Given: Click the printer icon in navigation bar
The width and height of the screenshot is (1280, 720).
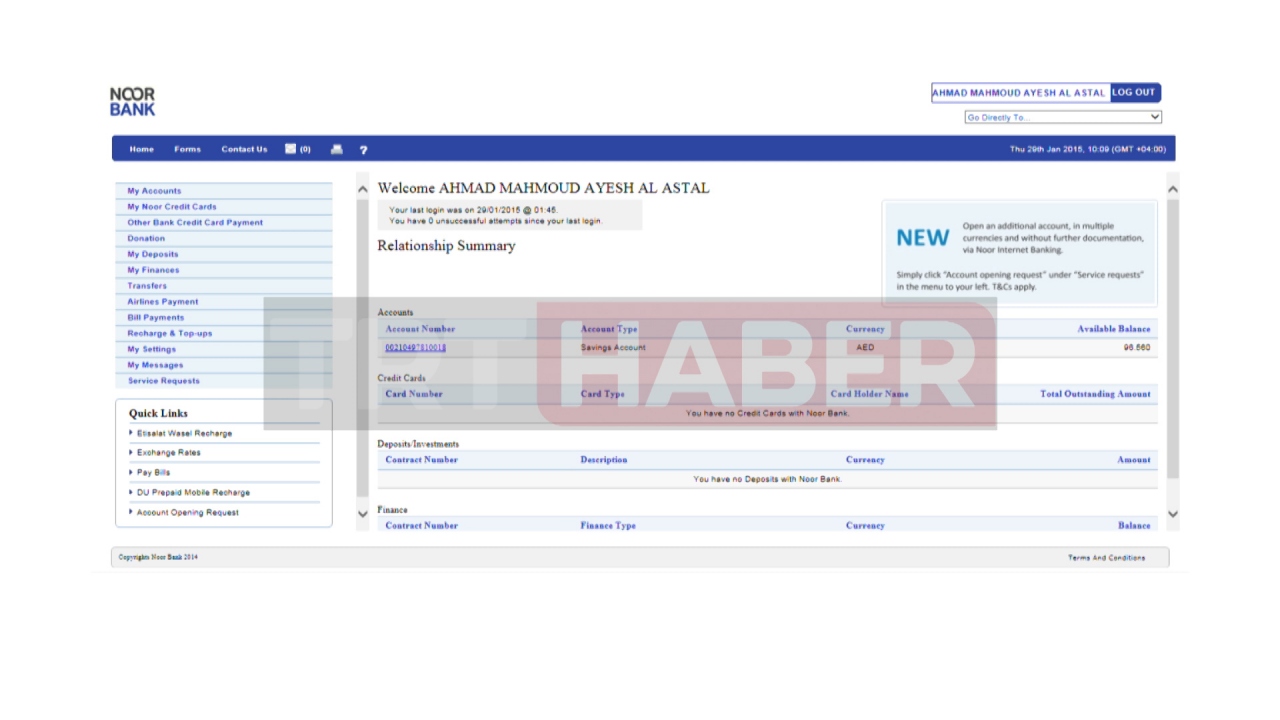Looking at the screenshot, I should coord(337,149).
